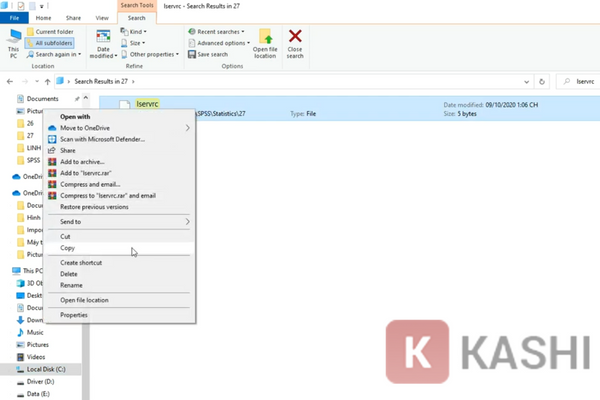Switch to the View ribbon tab

pyautogui.click(x=103, y=18)
